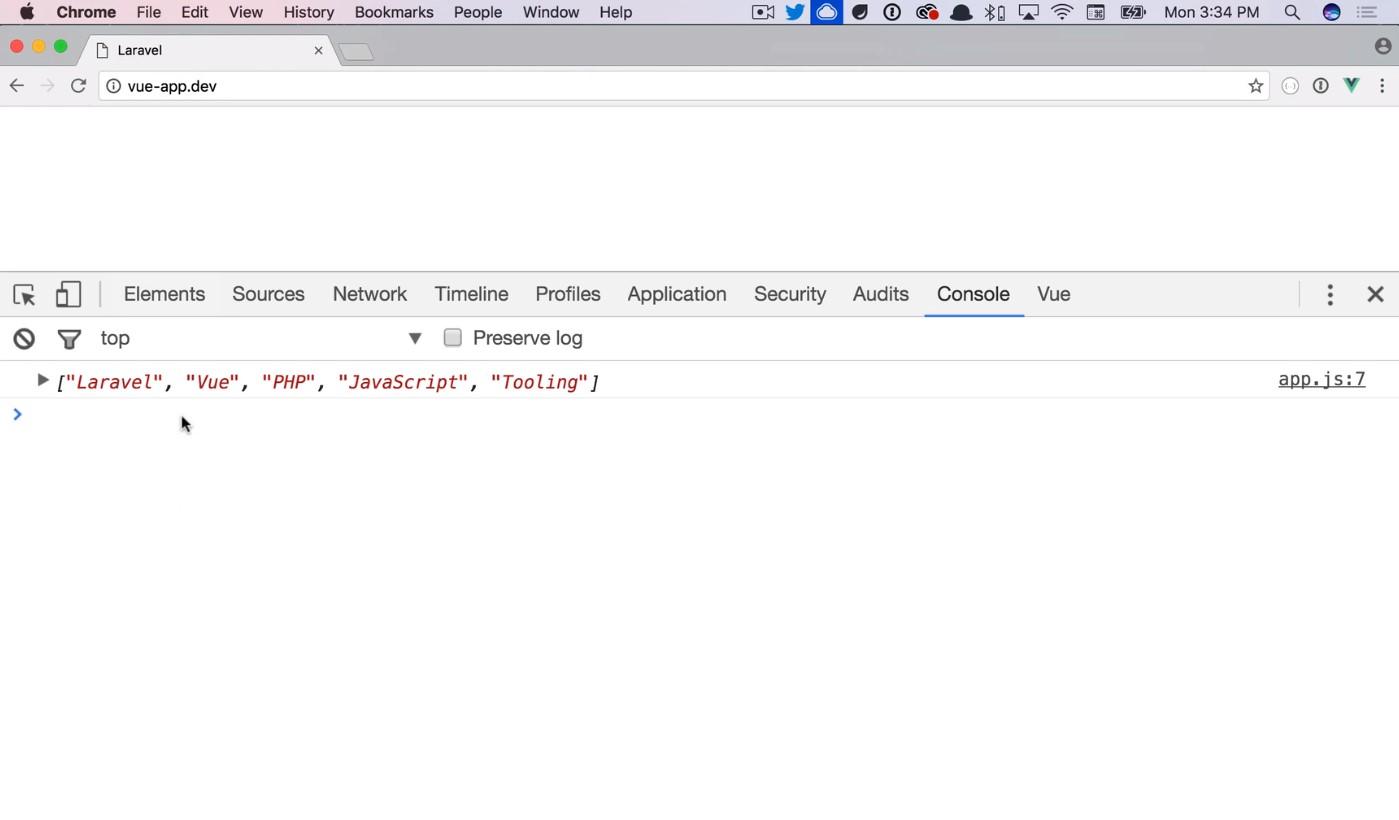Open the View menu

[245, 12]
